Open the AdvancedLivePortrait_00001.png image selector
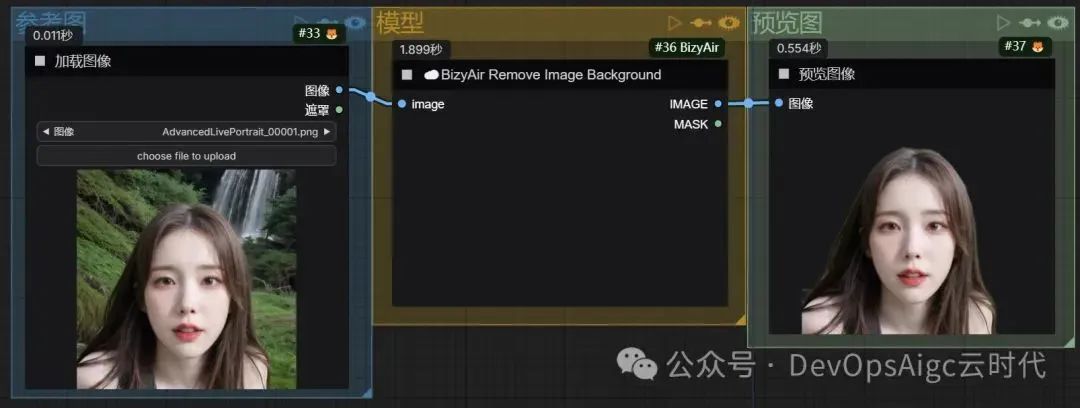Screen dimensions: 1080x408 coord(186,132)
